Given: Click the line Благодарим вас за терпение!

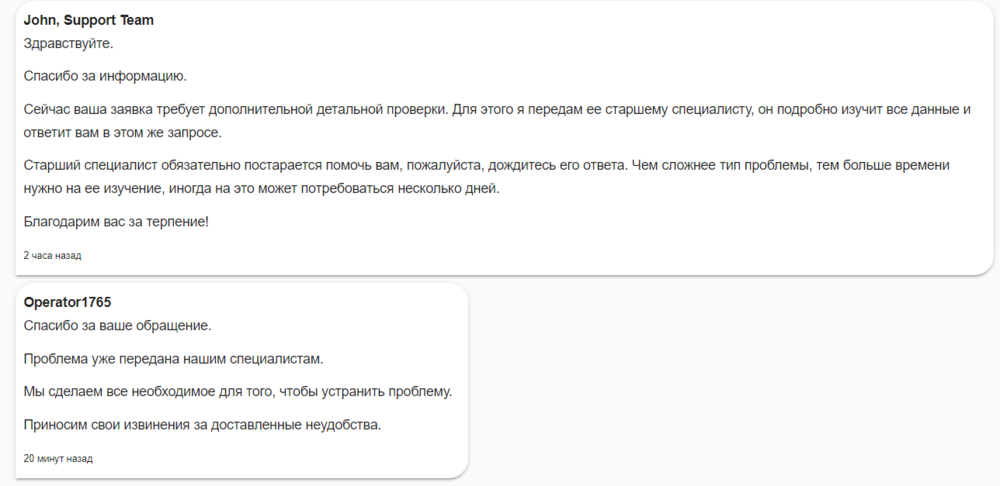Looking at the screenshot, I should [116, 221].
